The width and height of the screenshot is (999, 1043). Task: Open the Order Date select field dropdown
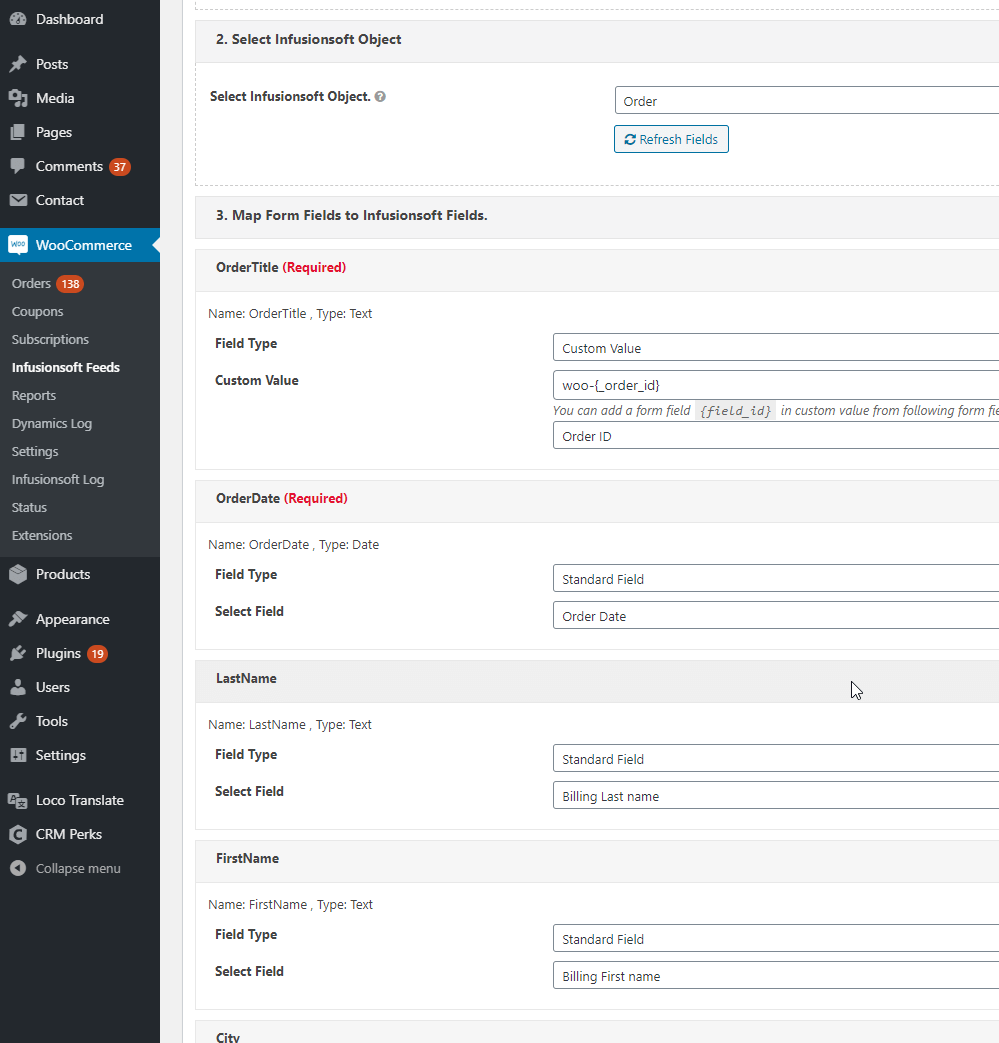tap(776, 616)
